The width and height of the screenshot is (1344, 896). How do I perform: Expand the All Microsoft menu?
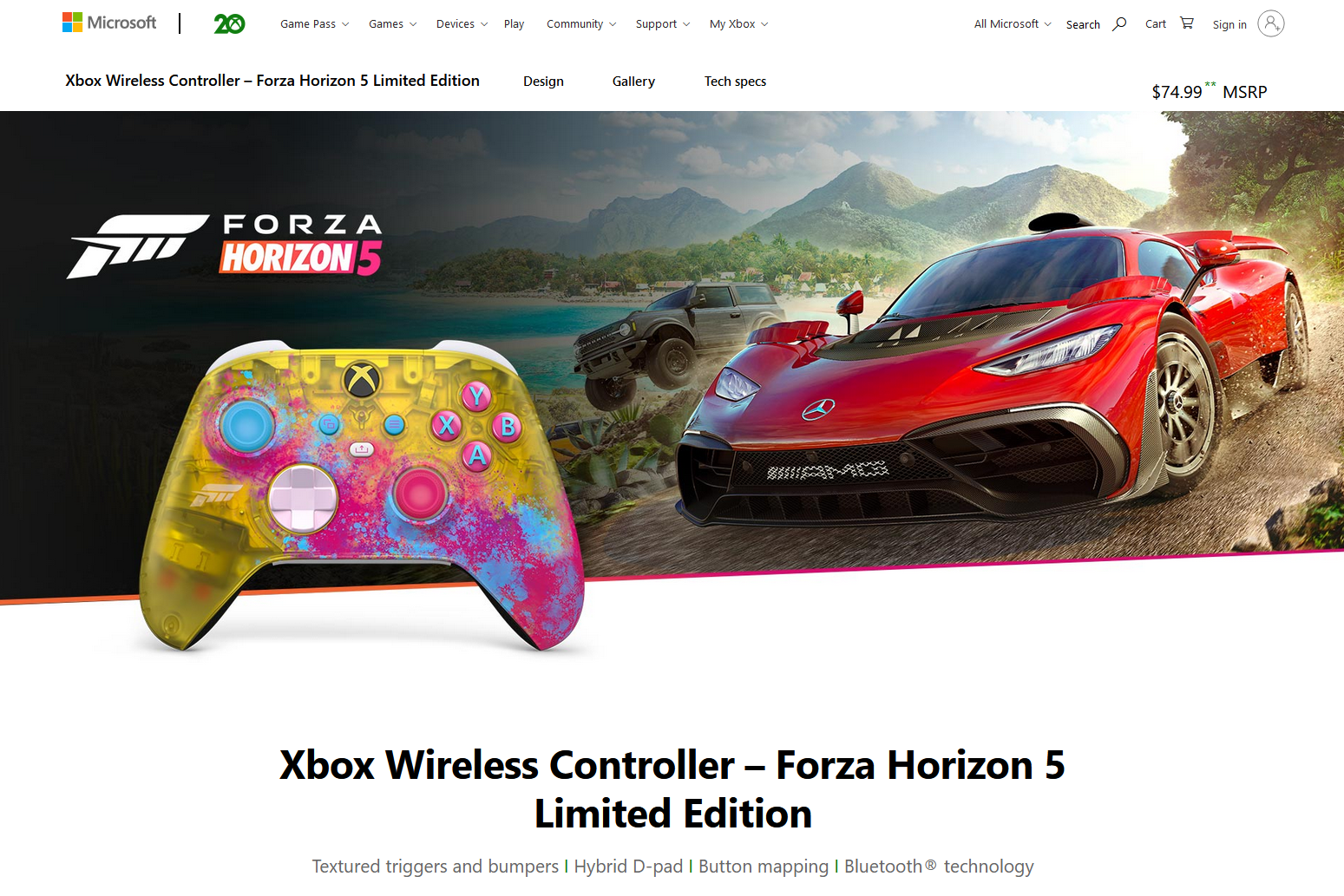(1013, 24)
